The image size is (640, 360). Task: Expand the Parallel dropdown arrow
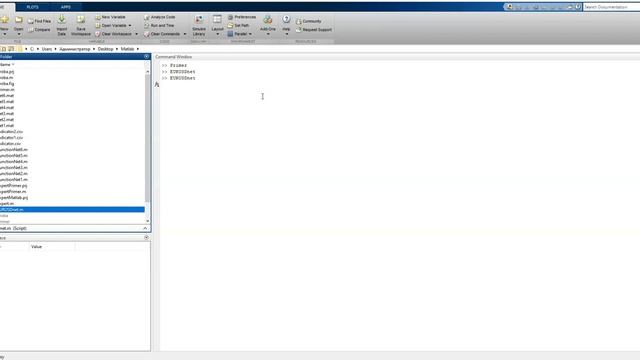pyautogui.click(x=250, y=34)
